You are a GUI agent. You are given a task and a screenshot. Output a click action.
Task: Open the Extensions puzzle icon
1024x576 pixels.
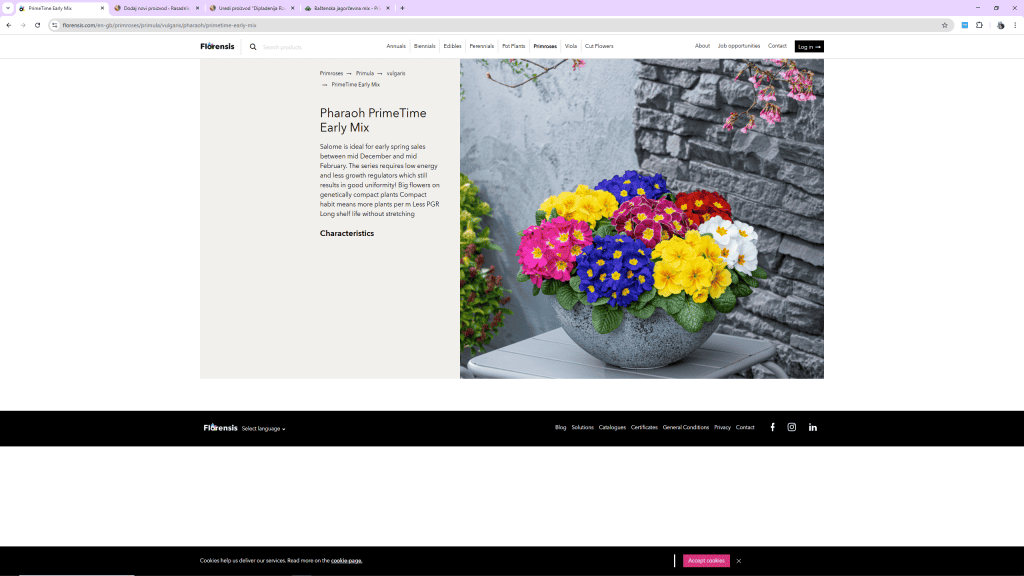point(979,25)
